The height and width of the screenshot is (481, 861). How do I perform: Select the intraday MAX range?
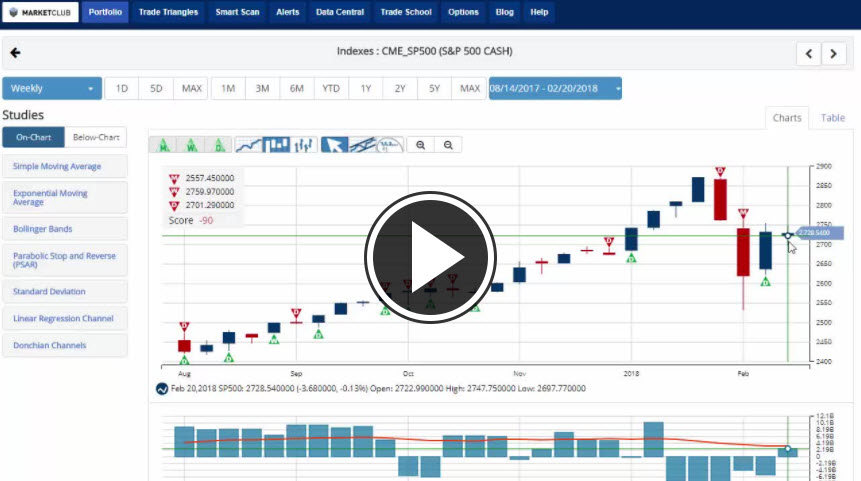(191, 88)
